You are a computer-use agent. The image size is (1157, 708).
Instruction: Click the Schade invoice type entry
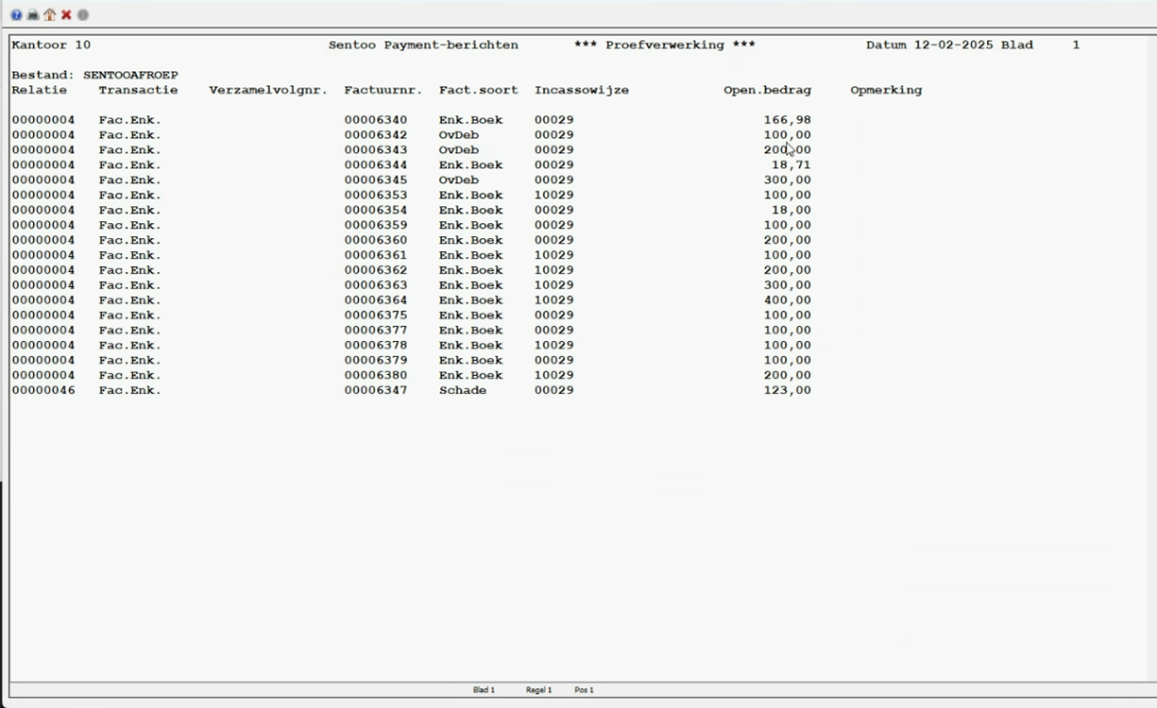462,391
